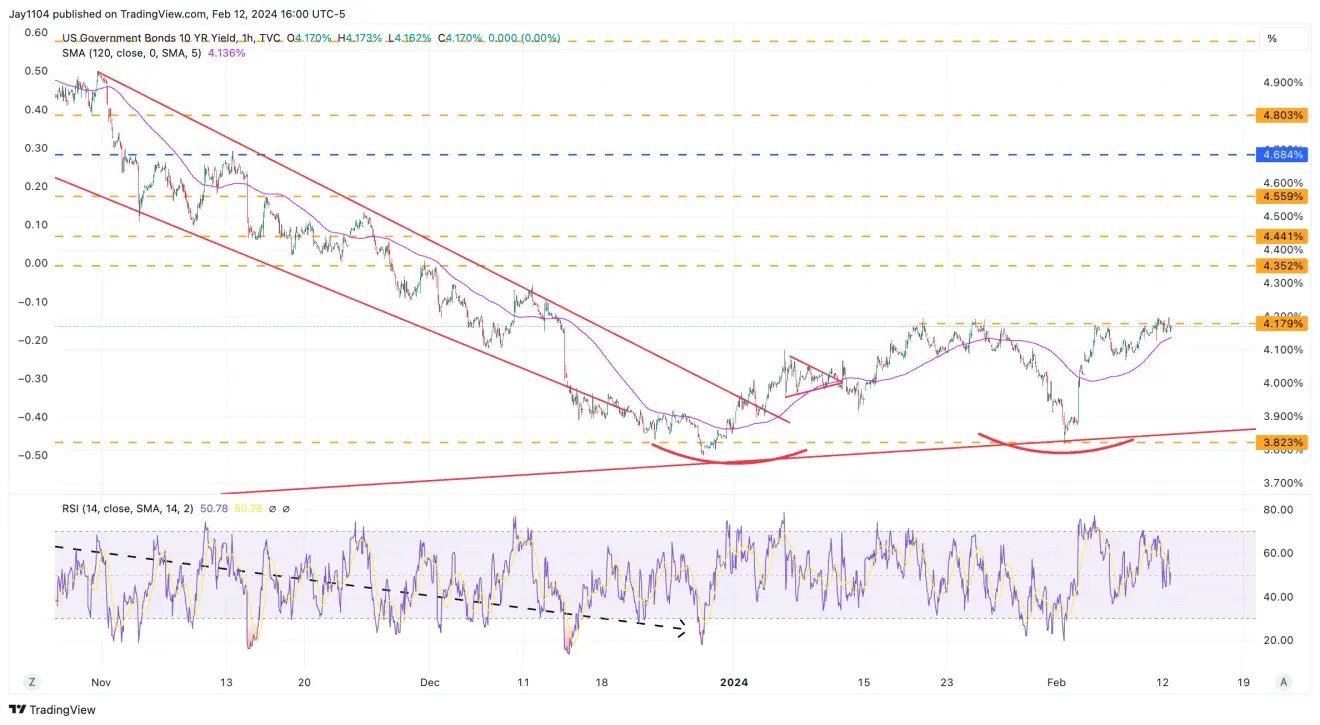Click the Dec label on the time axis

coord(430,681)
